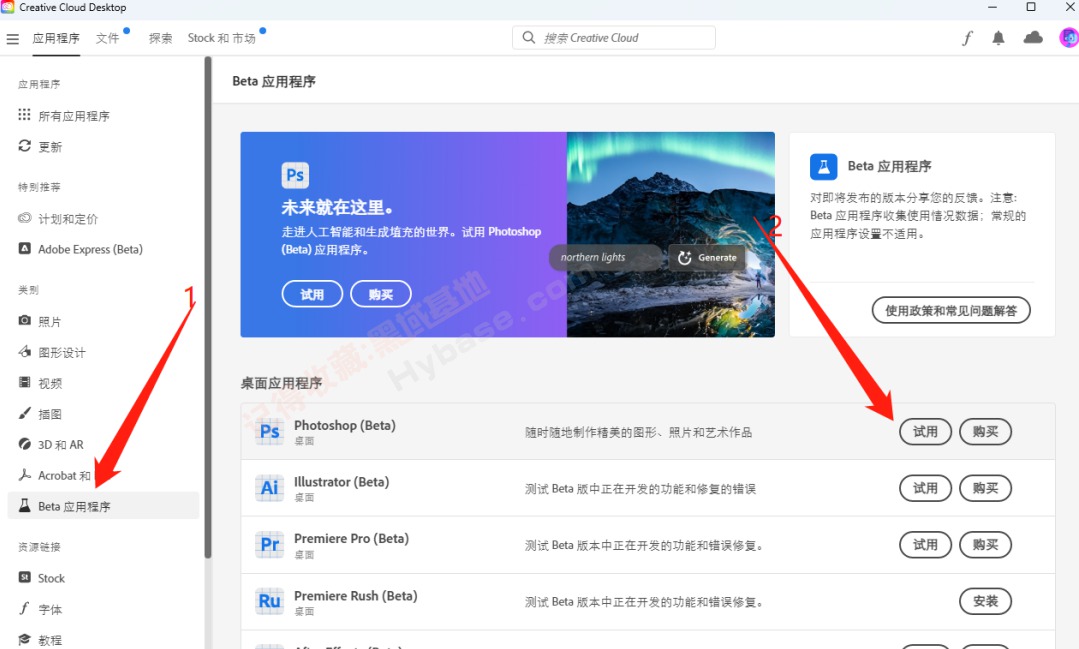Click 试用 for Illustrator (Beta)
Image resolution: width=1079 pixels, height=649 pixels.
[926, 488]
